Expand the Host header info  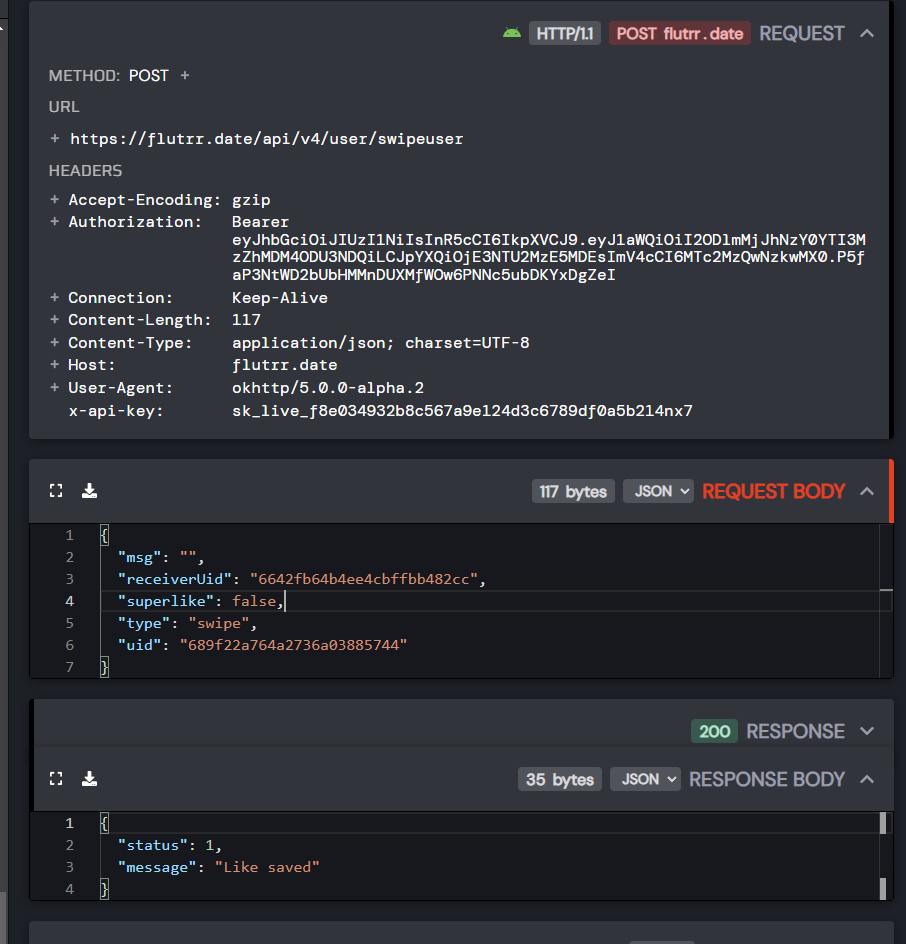[55, 365]
